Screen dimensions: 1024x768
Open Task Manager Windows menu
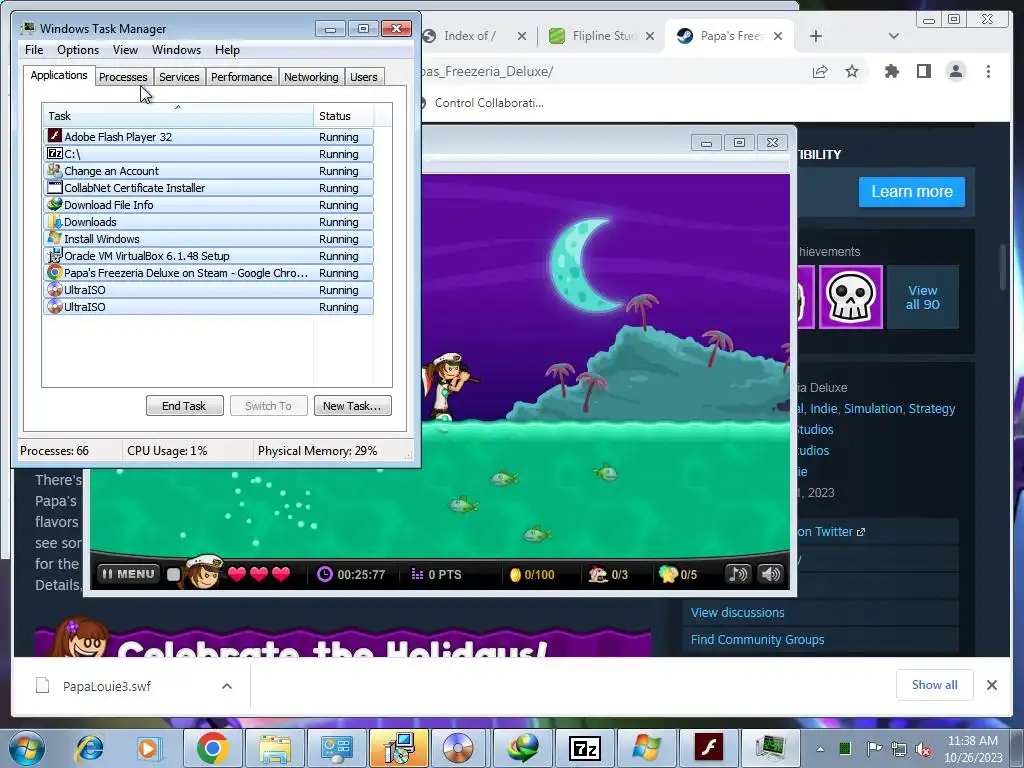(176, 50)
